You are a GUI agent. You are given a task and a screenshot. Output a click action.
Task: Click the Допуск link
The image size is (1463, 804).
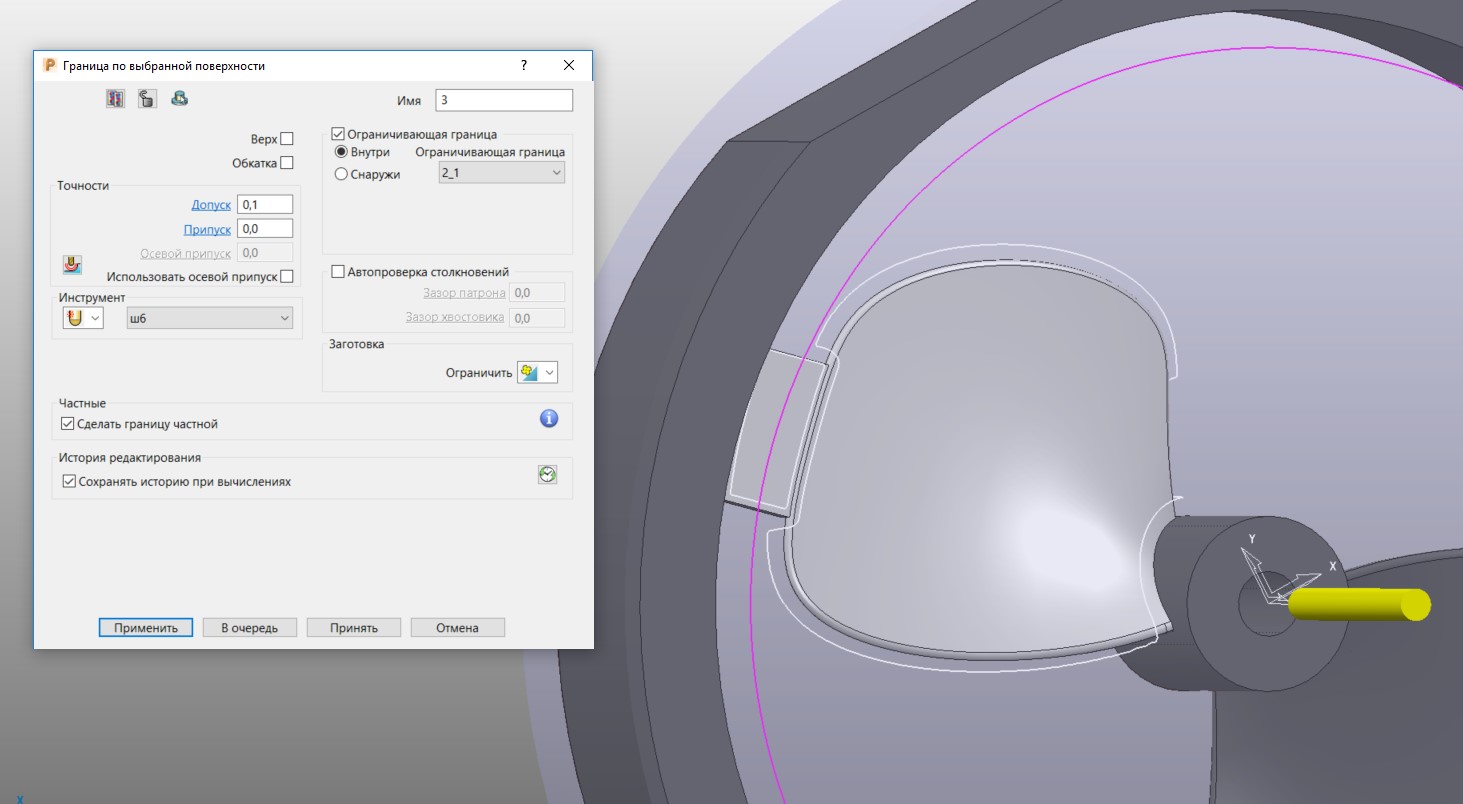tap(211, 205)
